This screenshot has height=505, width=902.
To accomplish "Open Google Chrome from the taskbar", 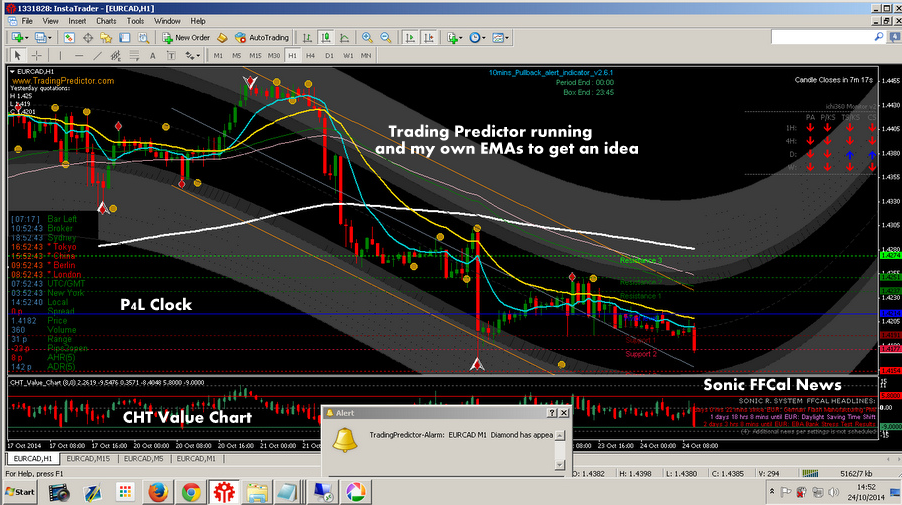I will (191, 492).
